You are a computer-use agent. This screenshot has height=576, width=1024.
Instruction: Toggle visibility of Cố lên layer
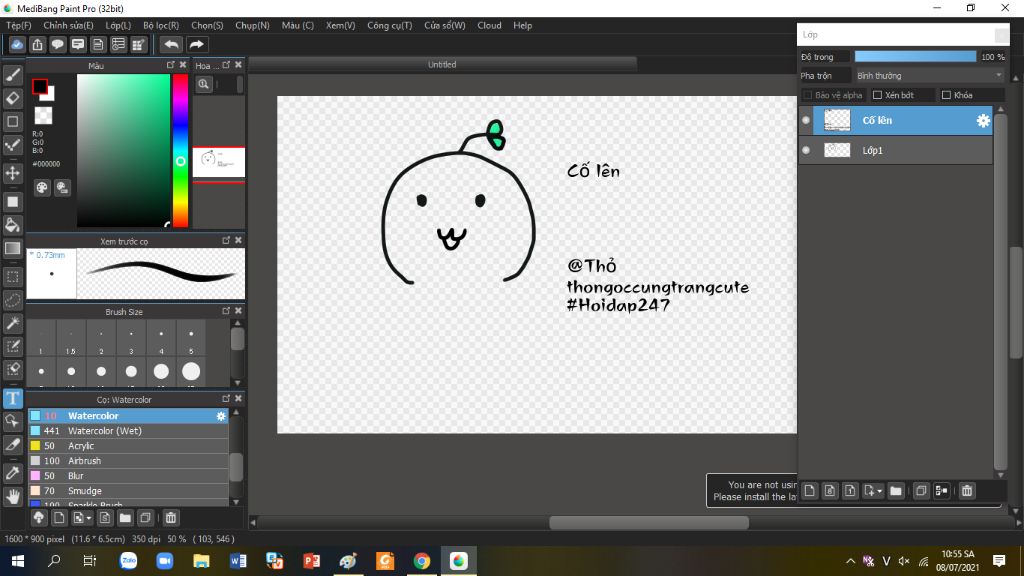click(x=806, y=120)
